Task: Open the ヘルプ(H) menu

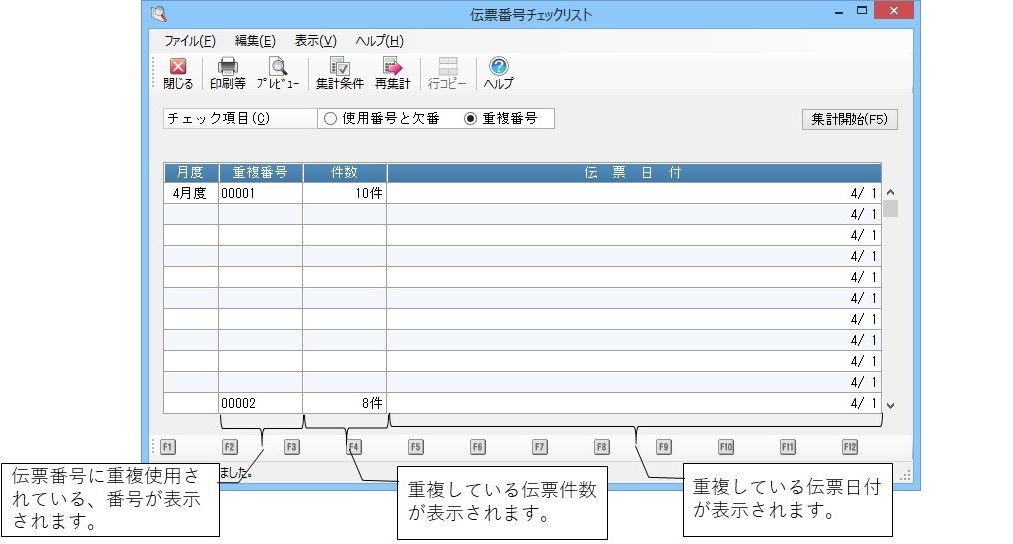Action: click(x=380, y=41)
